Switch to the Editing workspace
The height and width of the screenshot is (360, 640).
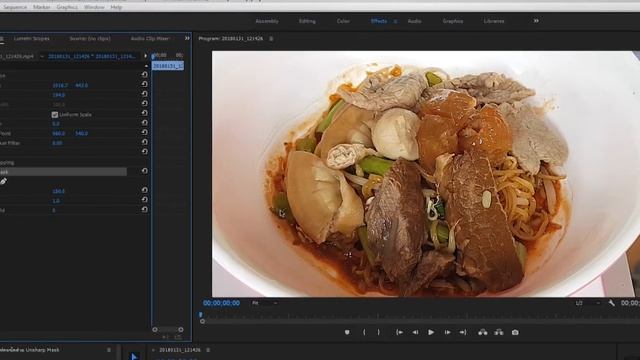(307, 21)
